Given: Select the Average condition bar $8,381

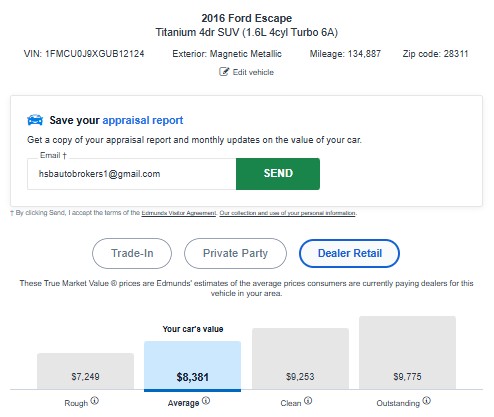Looking at the screenshot, I should [192, 366].
